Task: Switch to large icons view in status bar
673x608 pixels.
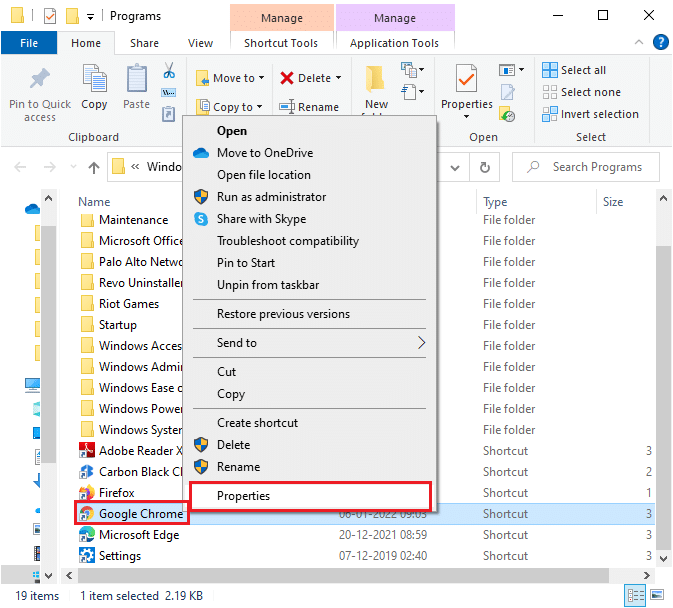Action: point(657,596)
